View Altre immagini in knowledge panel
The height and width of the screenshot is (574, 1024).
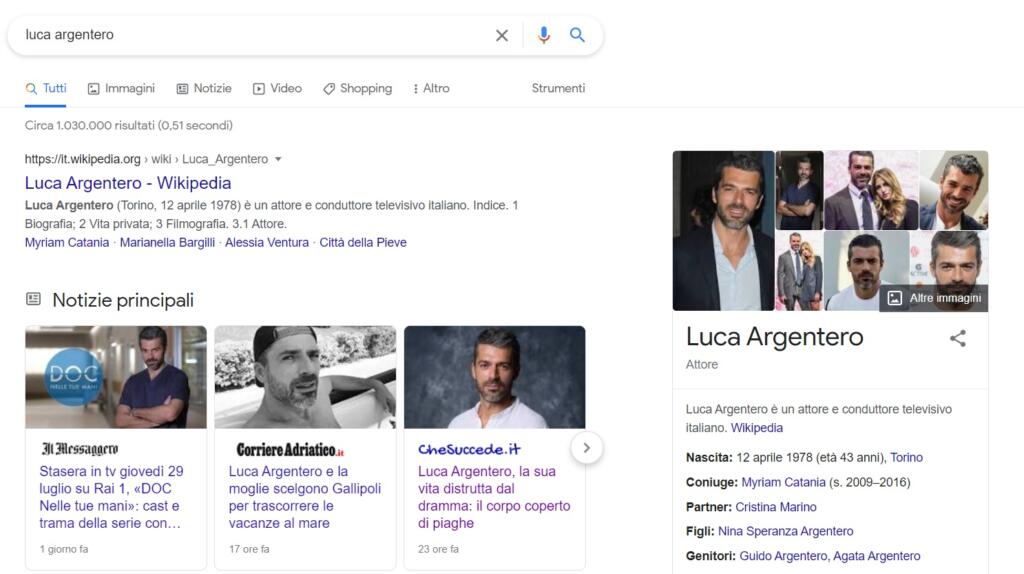(x=934, y=298)
